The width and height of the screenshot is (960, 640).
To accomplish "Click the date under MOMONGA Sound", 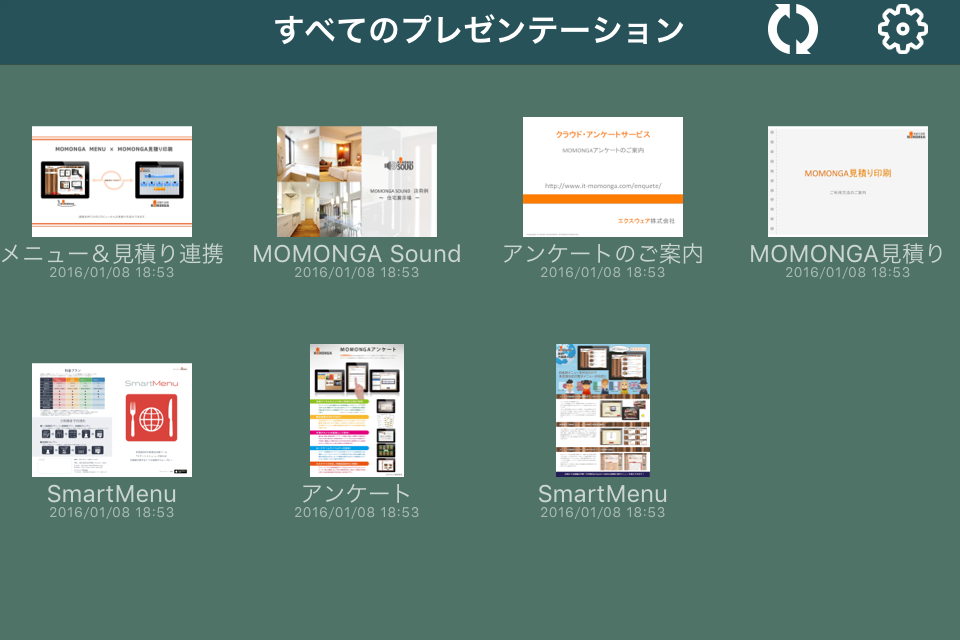I will coord(357,273).
